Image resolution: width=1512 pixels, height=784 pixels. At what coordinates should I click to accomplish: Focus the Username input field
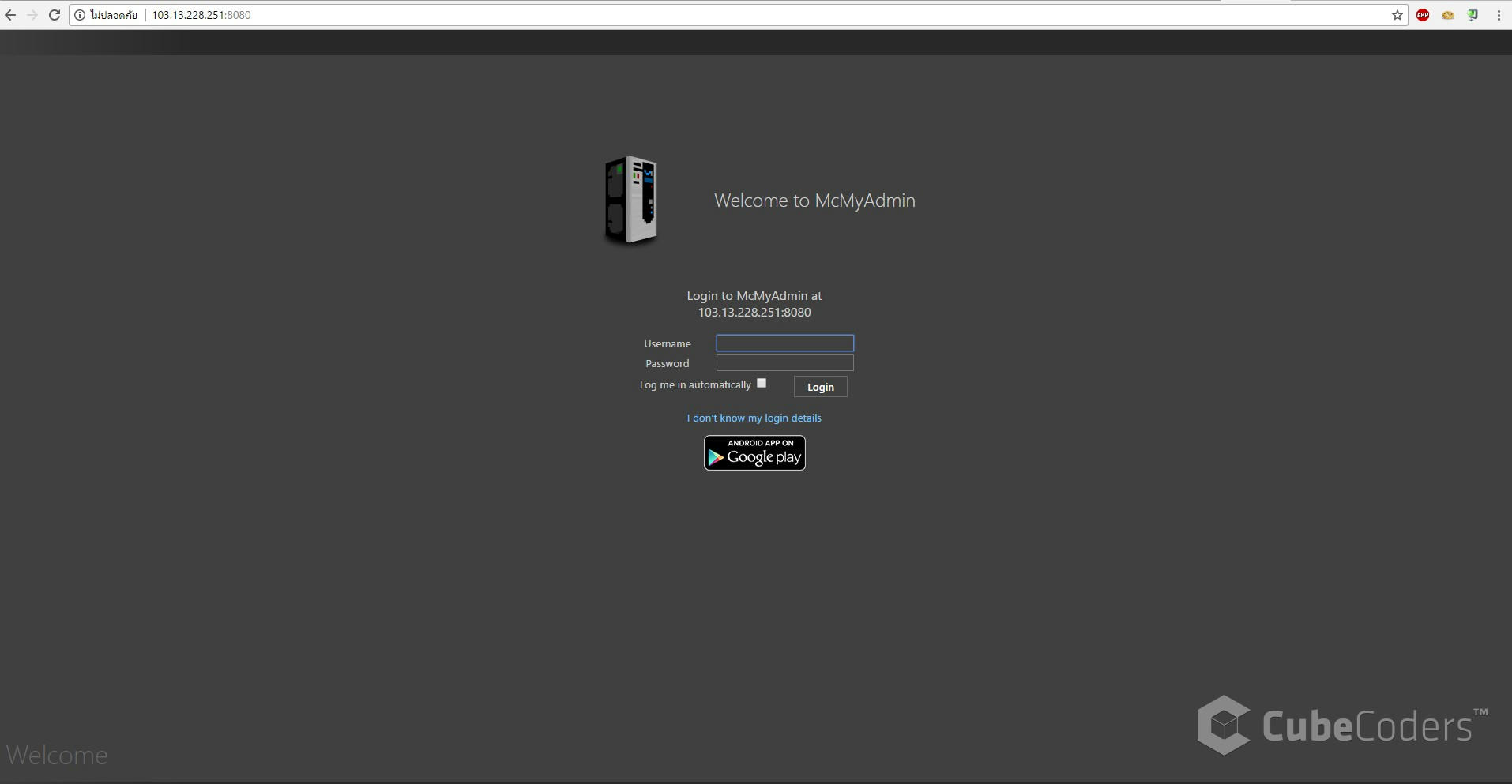coord(784,343)
